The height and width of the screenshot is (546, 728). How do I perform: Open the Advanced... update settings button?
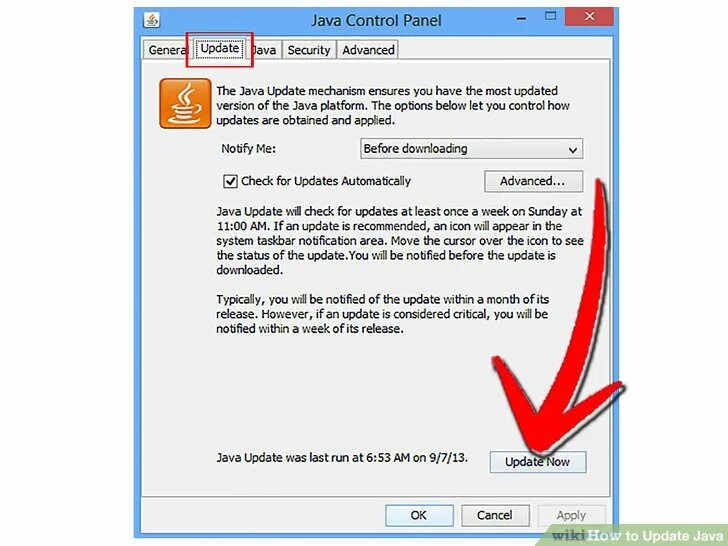pos(533,181)
